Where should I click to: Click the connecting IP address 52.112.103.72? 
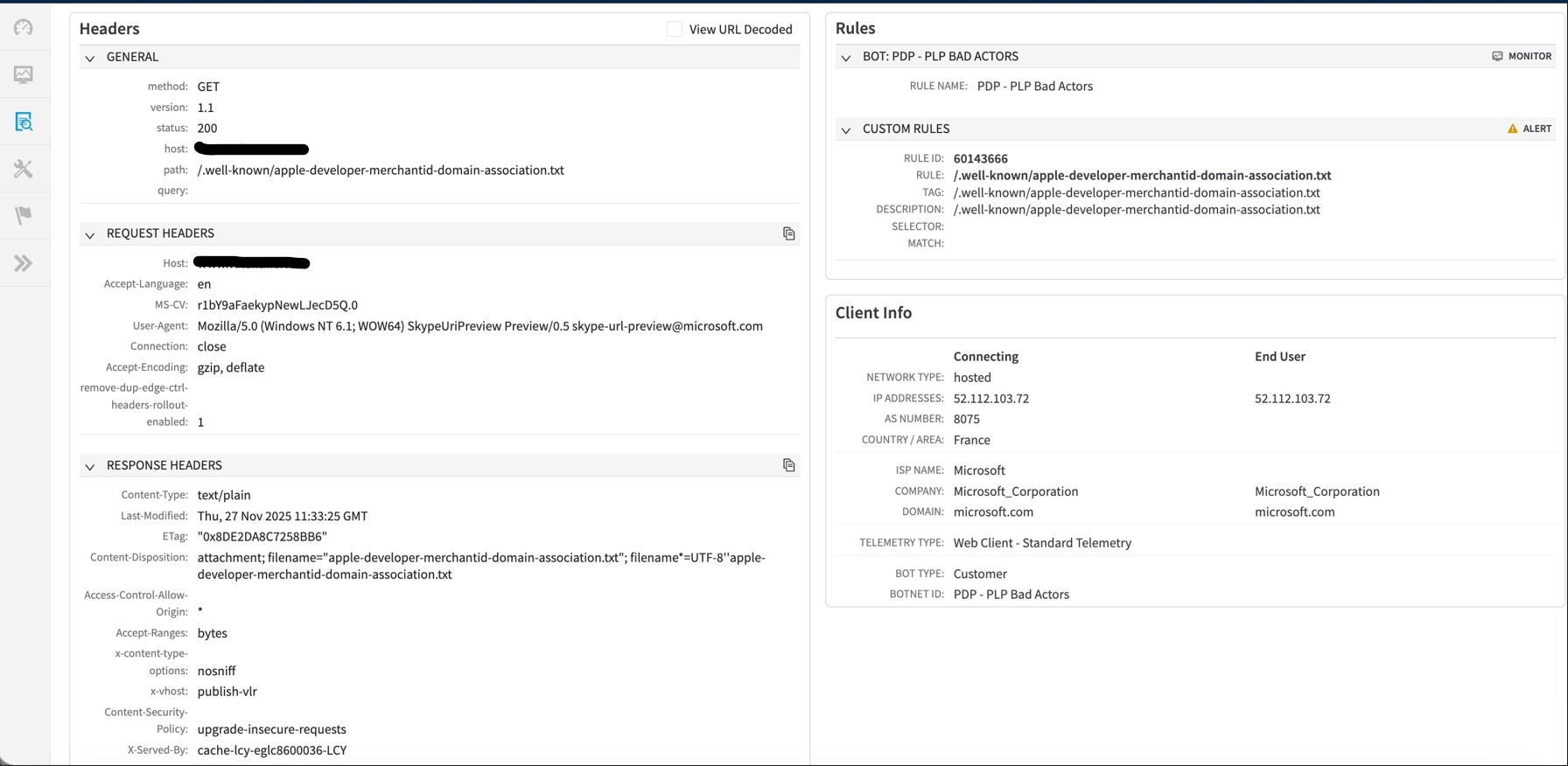coord(990,399)
